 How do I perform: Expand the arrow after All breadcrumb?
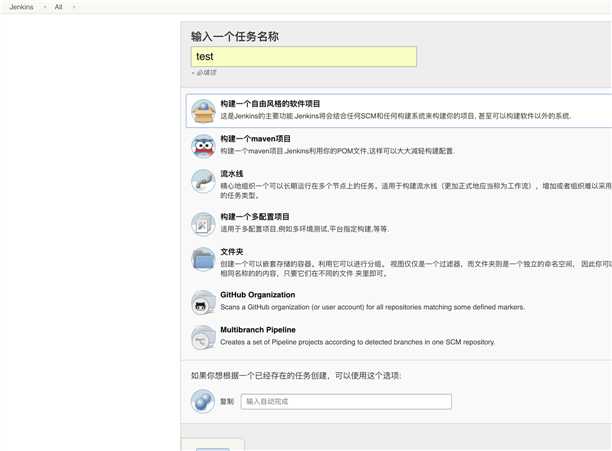(x=74, y=7)
